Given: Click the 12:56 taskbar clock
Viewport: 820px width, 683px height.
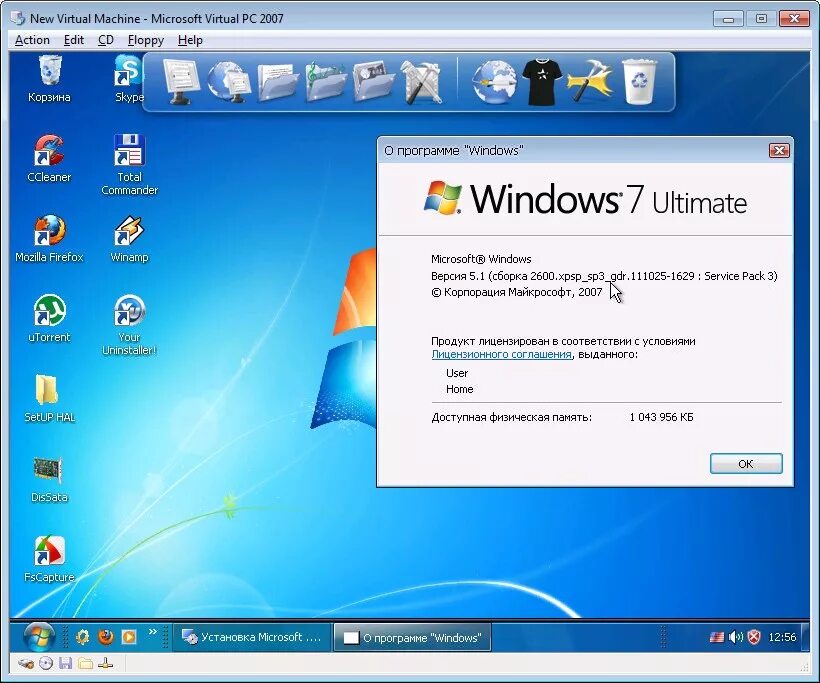Looking at the screenshot, I should click(x=782, y=638).
